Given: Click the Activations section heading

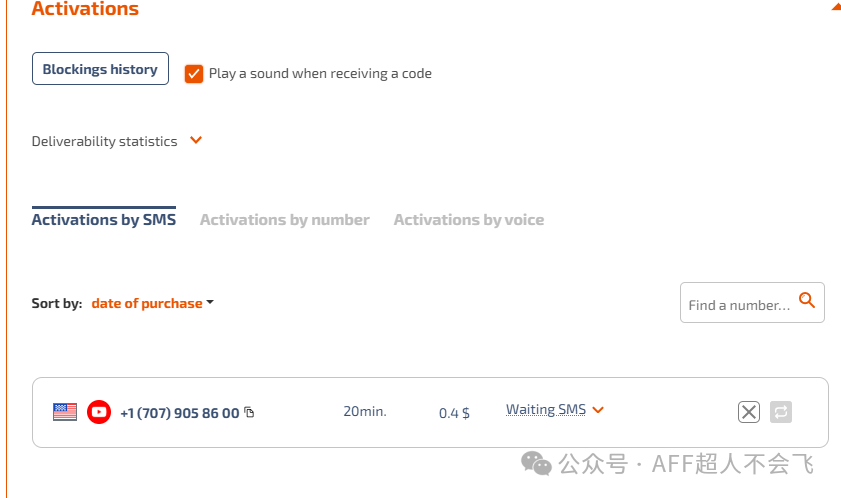Looking at the screenshot, I should pyautogui.click(x=85, y=9).
